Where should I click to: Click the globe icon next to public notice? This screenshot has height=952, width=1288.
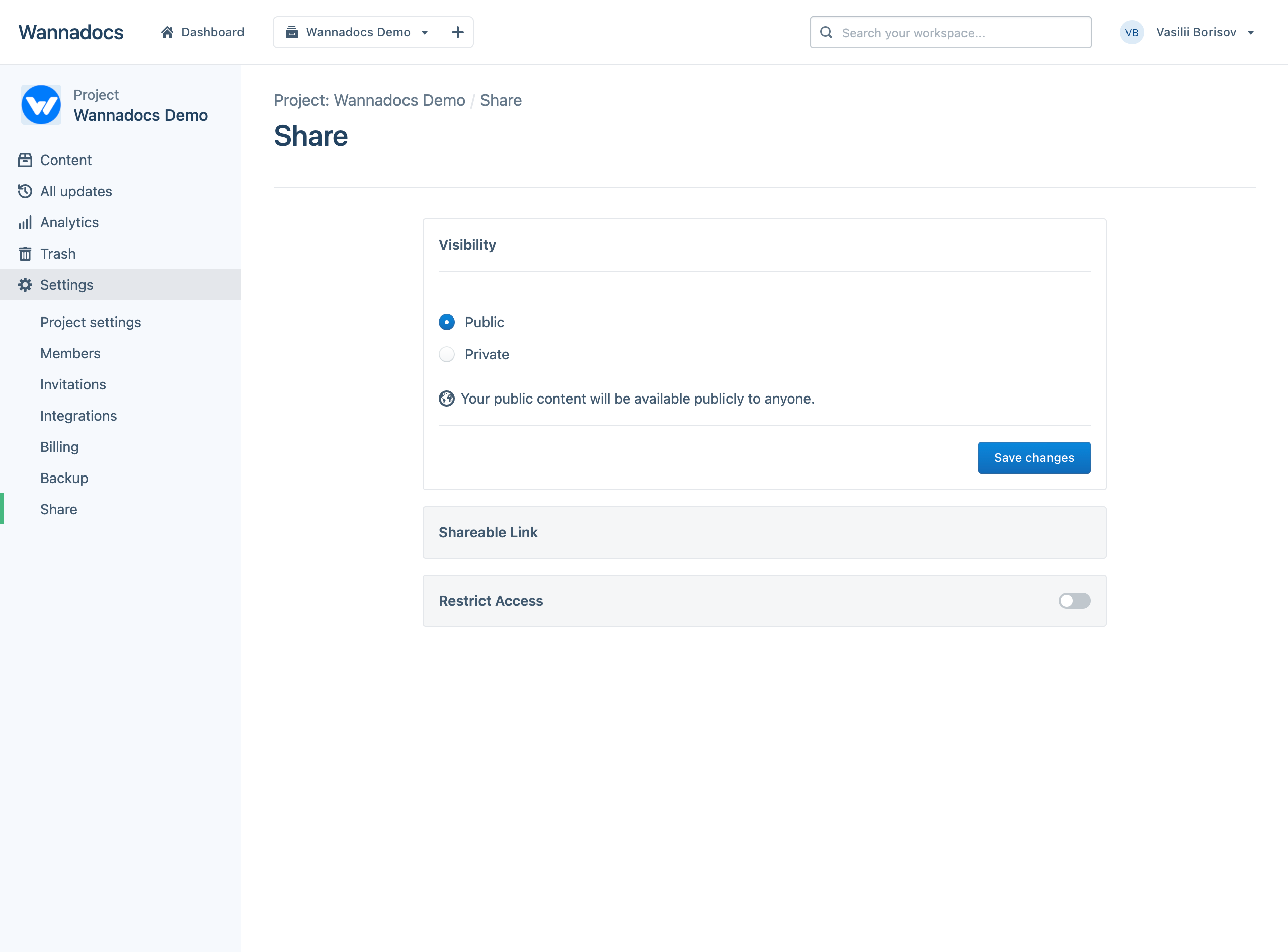click(447, 399)
